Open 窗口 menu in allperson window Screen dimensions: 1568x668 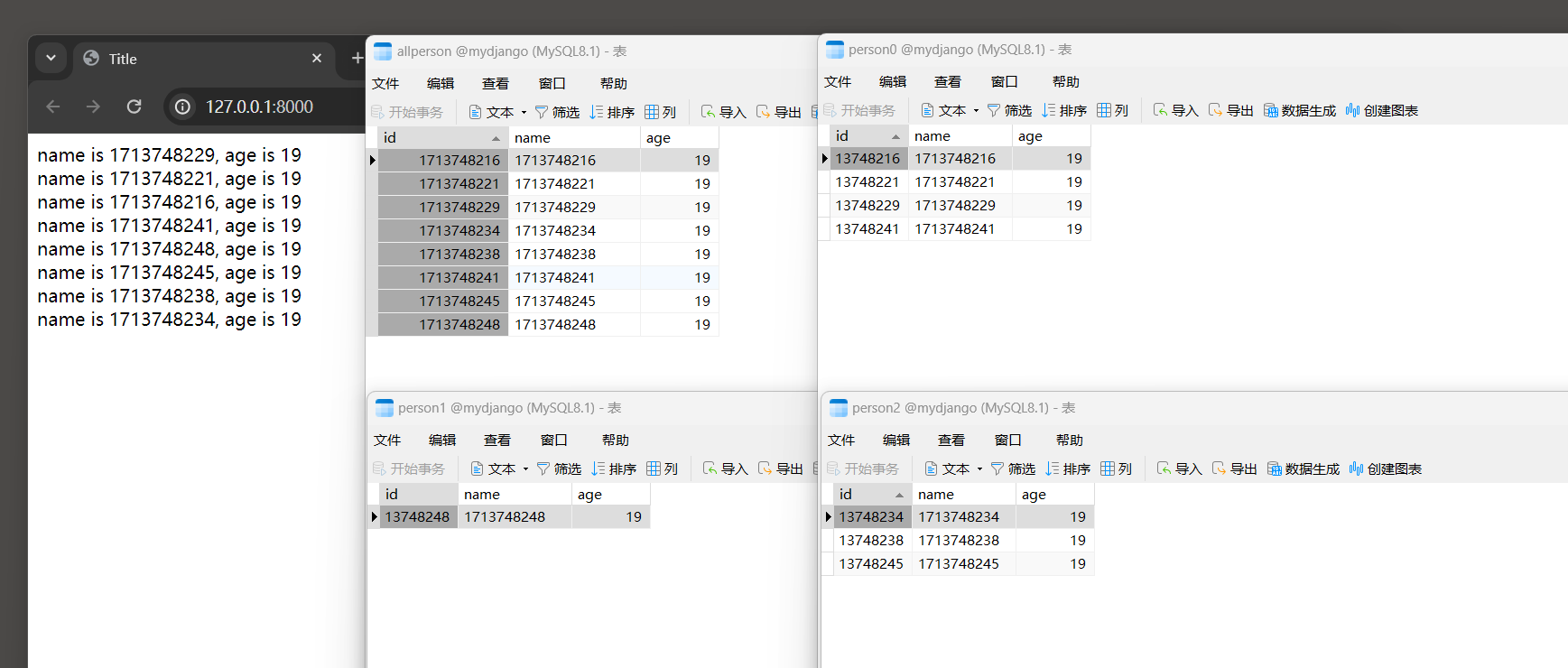point(552,83)
